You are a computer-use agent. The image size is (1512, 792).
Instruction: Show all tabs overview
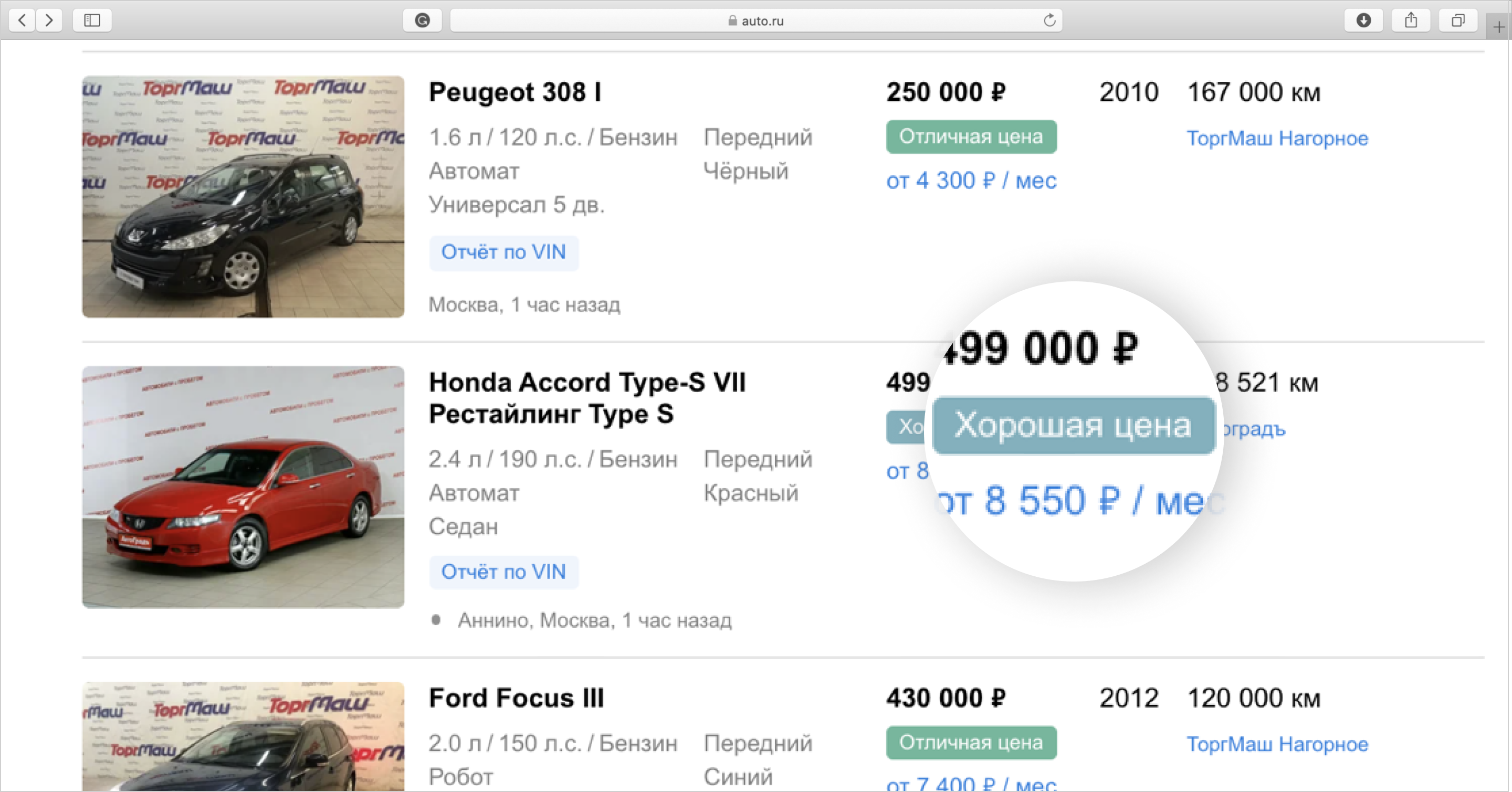1458,20
